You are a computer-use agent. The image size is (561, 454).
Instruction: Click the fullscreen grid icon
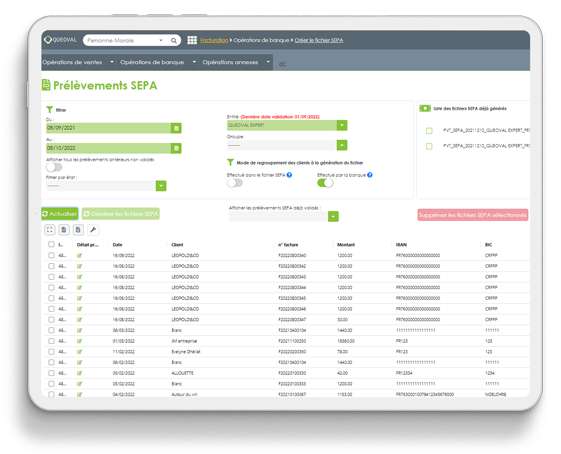pos(50,230)
